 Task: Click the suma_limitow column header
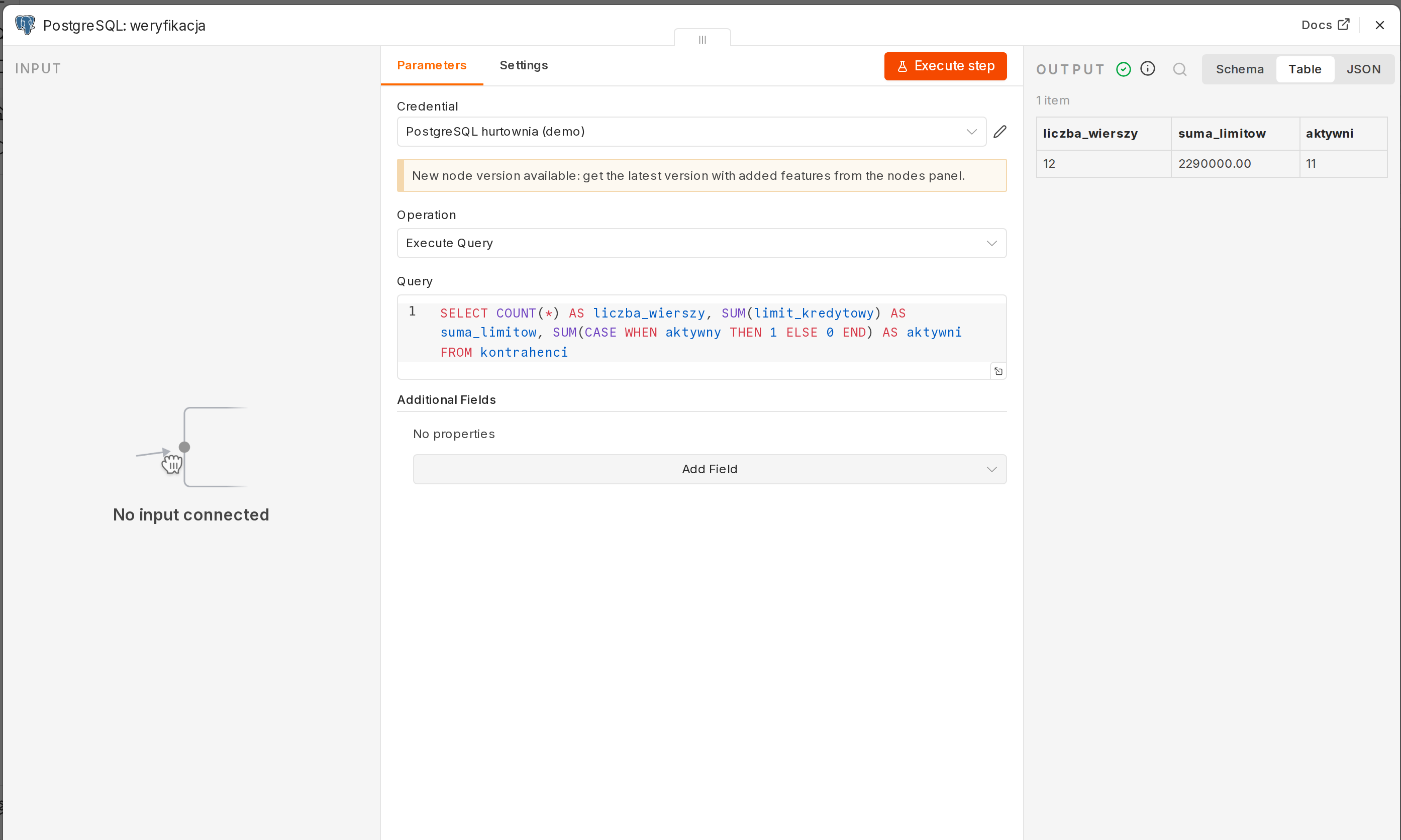point(1235,134)
